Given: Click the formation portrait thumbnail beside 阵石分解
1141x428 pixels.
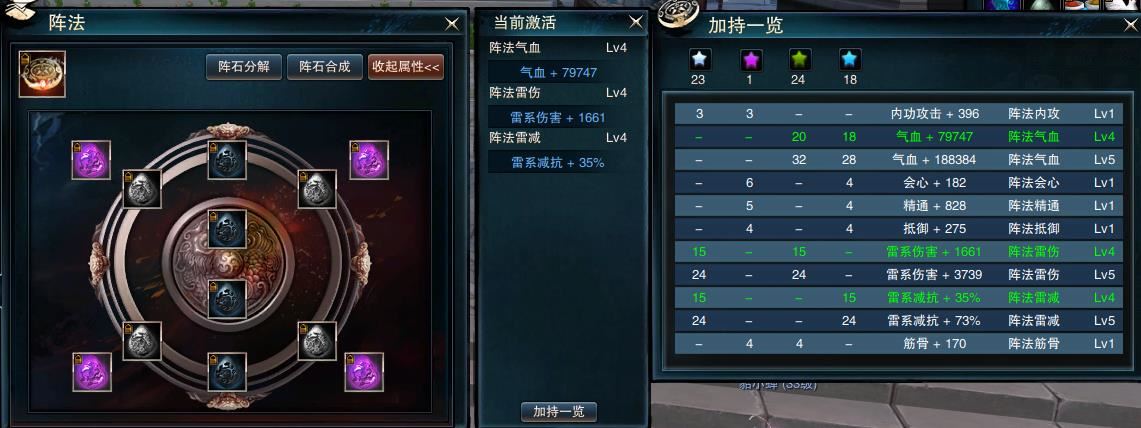Looking at the screenshot, I should pos(42,74).
